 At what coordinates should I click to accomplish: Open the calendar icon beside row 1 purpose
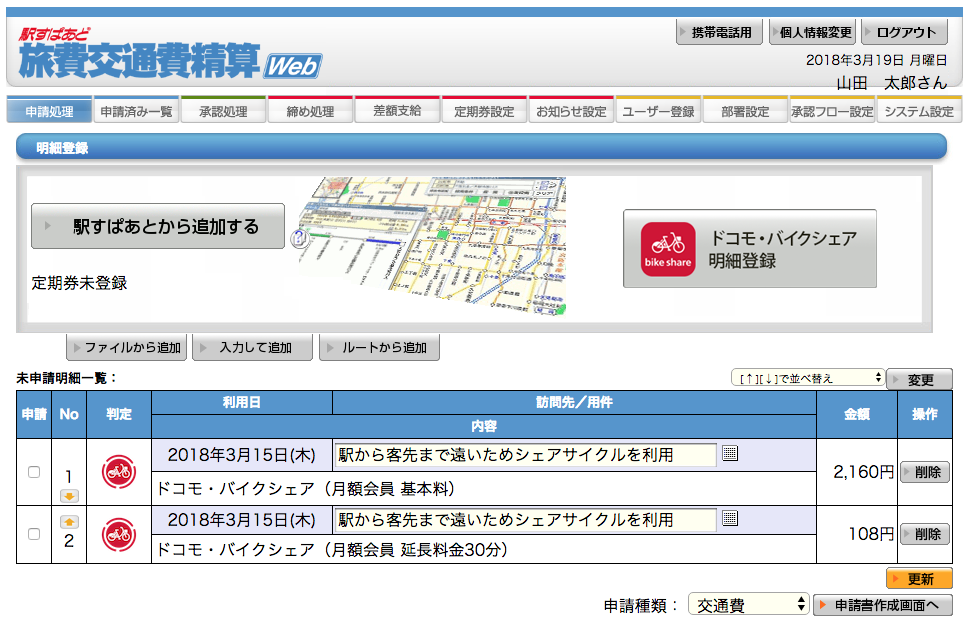click(730, 454)
